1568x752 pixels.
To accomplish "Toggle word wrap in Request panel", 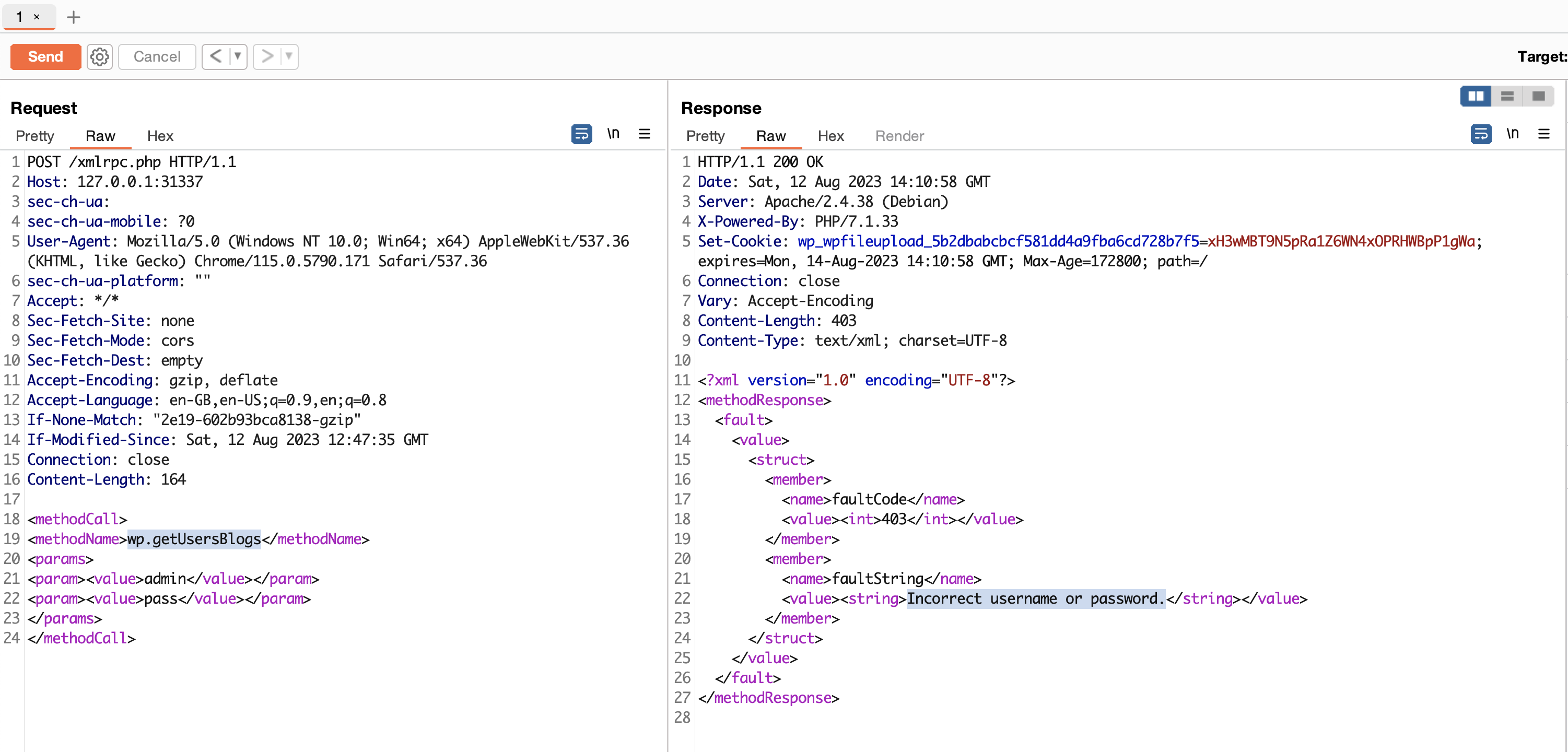I will pos(581,134).
